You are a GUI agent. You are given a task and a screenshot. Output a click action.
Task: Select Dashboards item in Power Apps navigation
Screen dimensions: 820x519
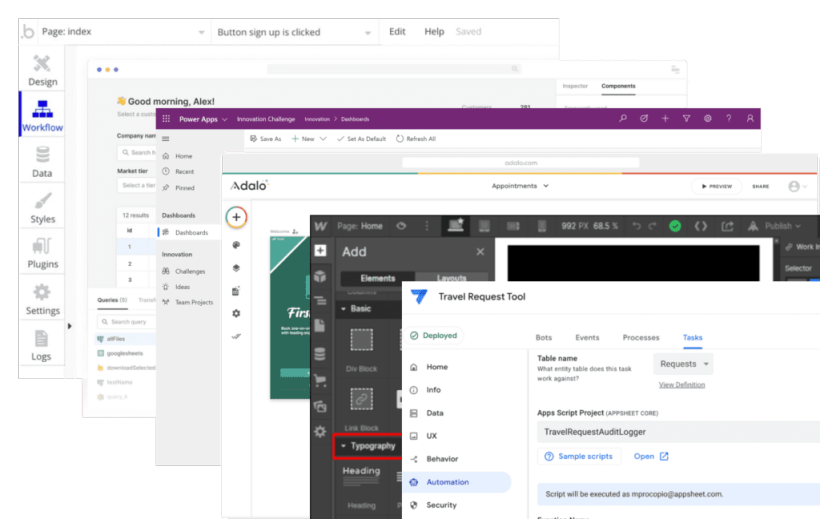point(186,232)
